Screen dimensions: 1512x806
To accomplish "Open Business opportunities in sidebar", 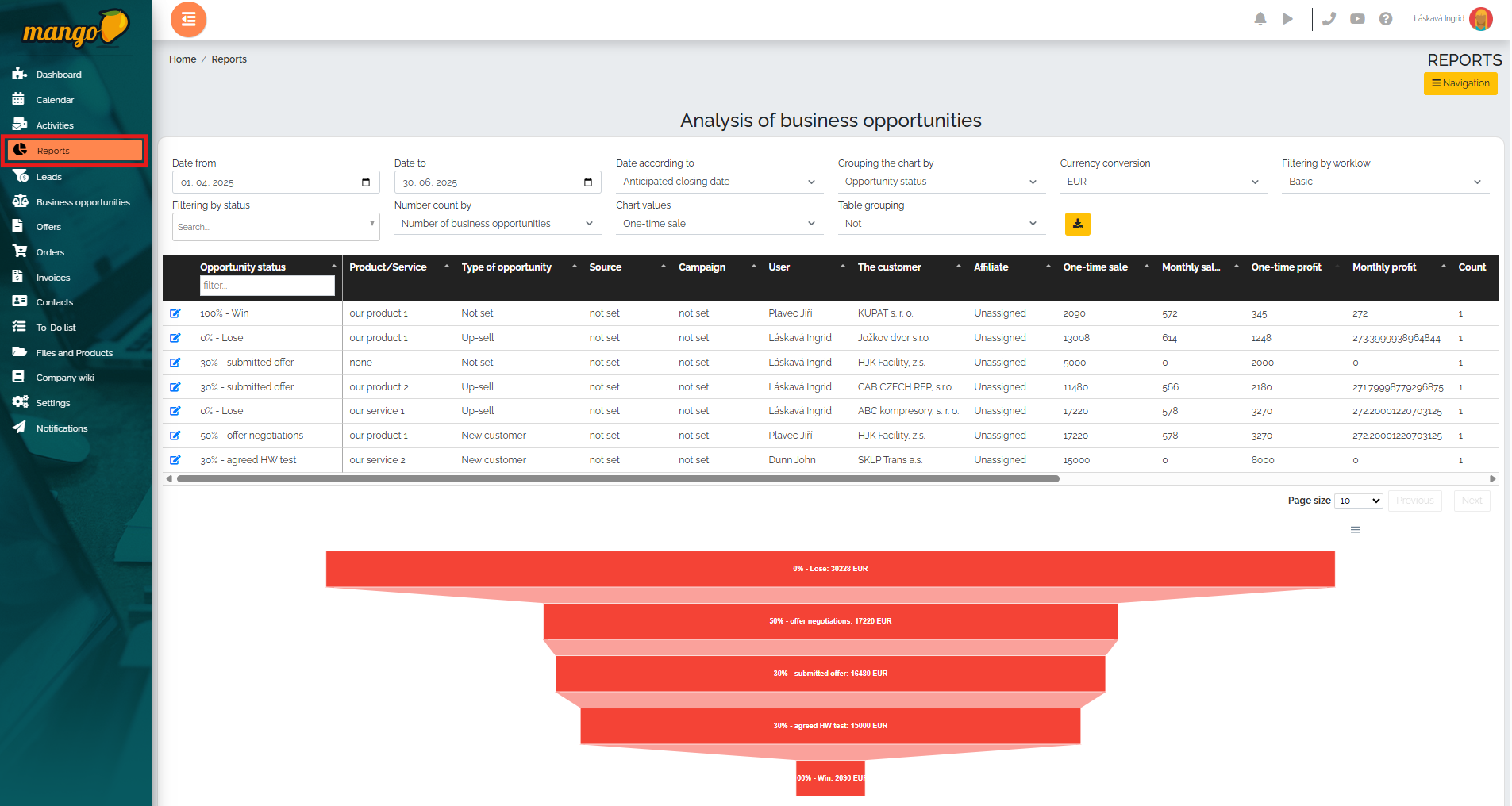I will (x=83, y=202).
